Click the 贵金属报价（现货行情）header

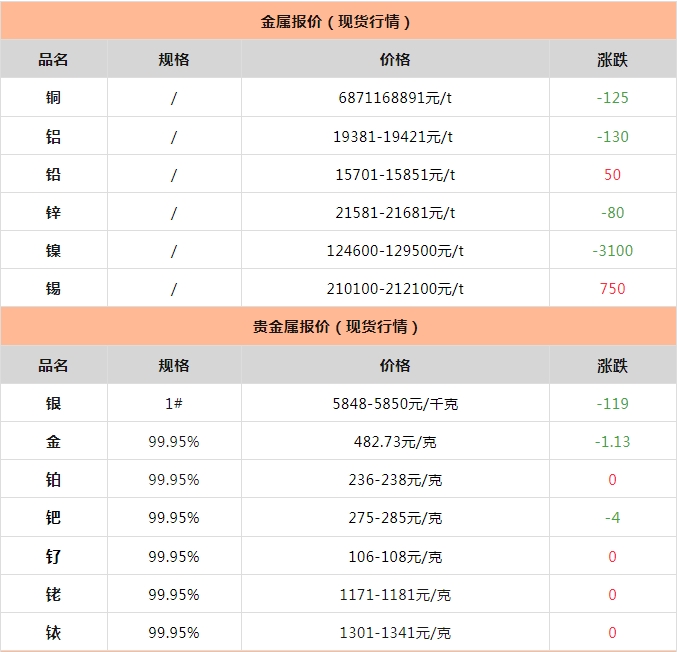[336, 327]
